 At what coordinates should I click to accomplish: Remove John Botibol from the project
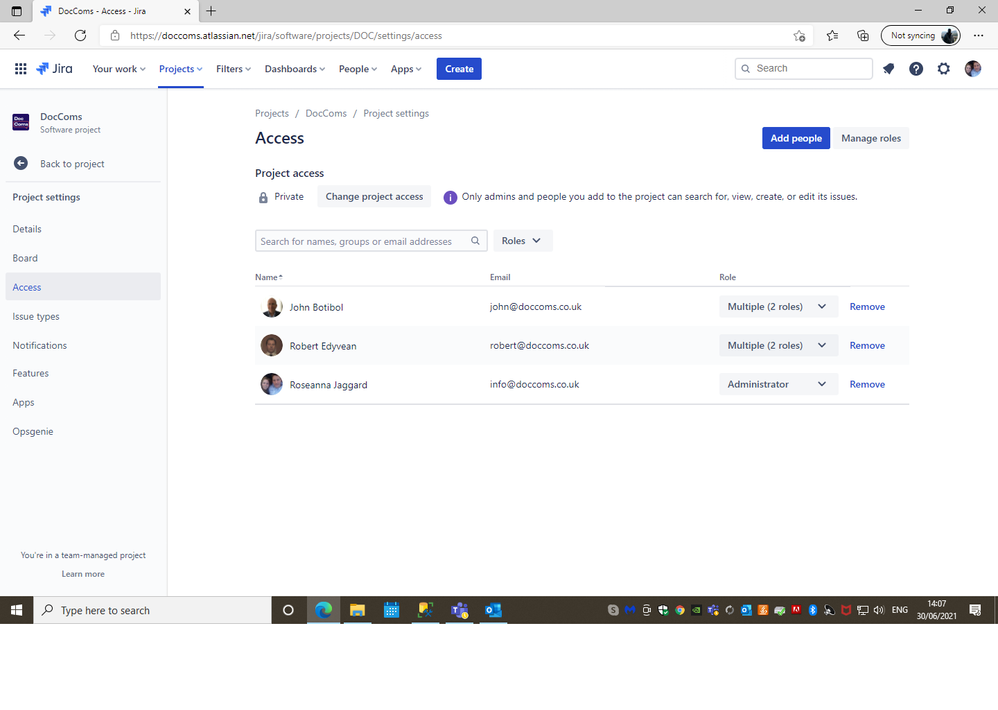867,307
